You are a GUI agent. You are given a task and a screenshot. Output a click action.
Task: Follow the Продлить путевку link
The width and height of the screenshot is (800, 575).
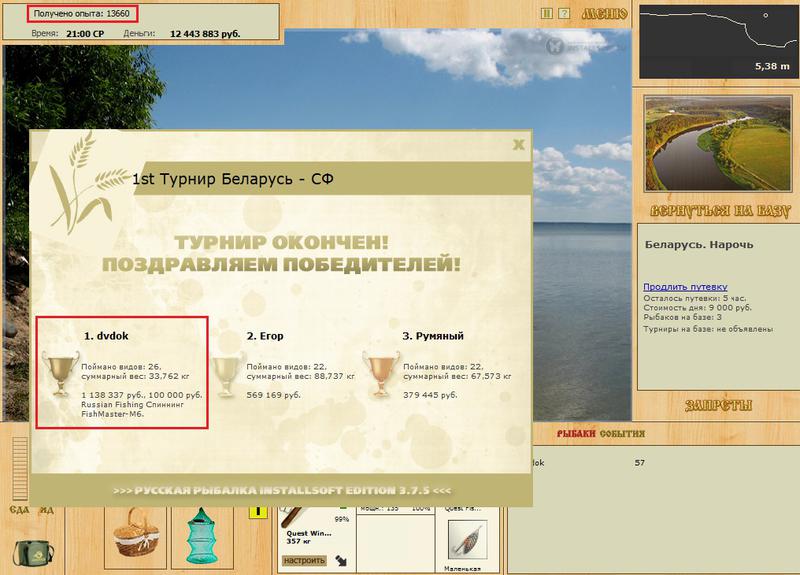pos(685,287)
